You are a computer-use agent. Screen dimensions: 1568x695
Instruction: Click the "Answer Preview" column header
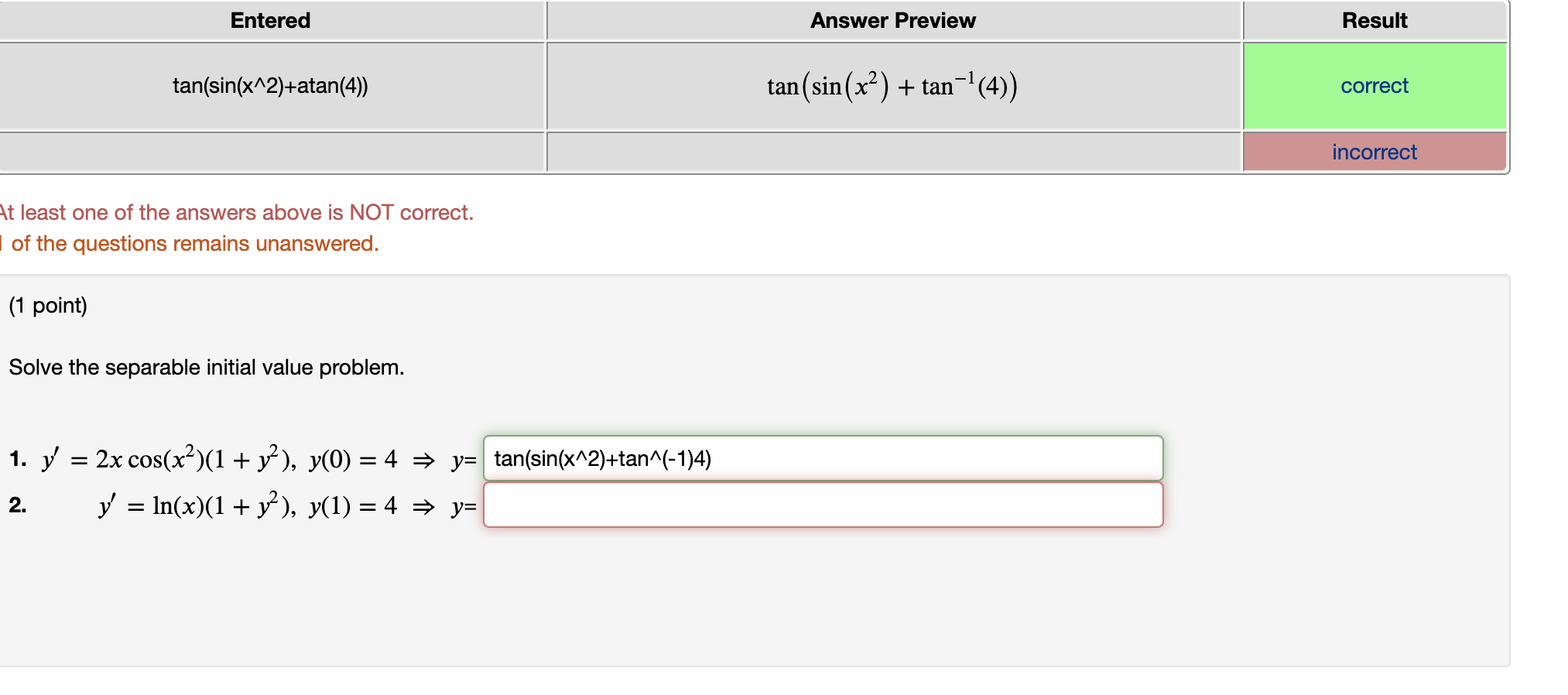coord(893,20)
